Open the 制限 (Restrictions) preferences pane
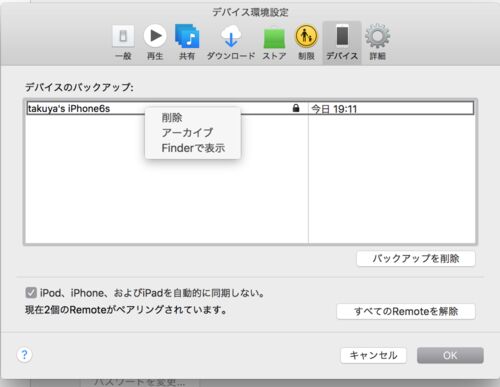 pos(306,43)
